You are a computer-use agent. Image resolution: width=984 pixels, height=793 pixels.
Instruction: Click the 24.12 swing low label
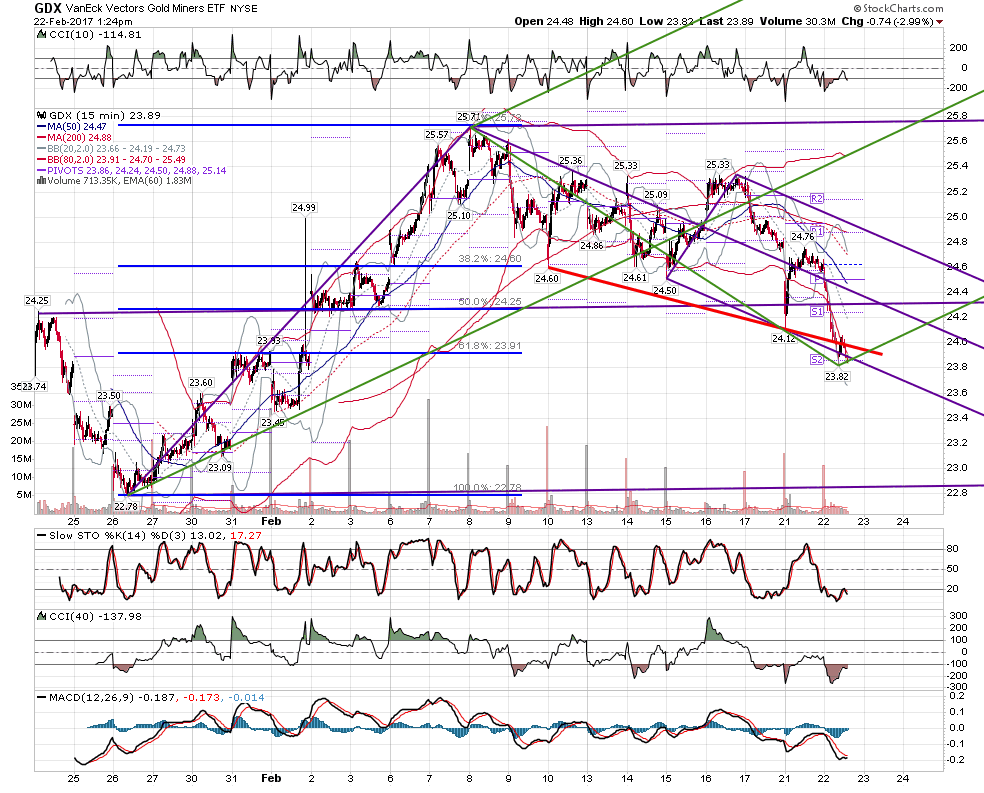click(x=784, y=339)
